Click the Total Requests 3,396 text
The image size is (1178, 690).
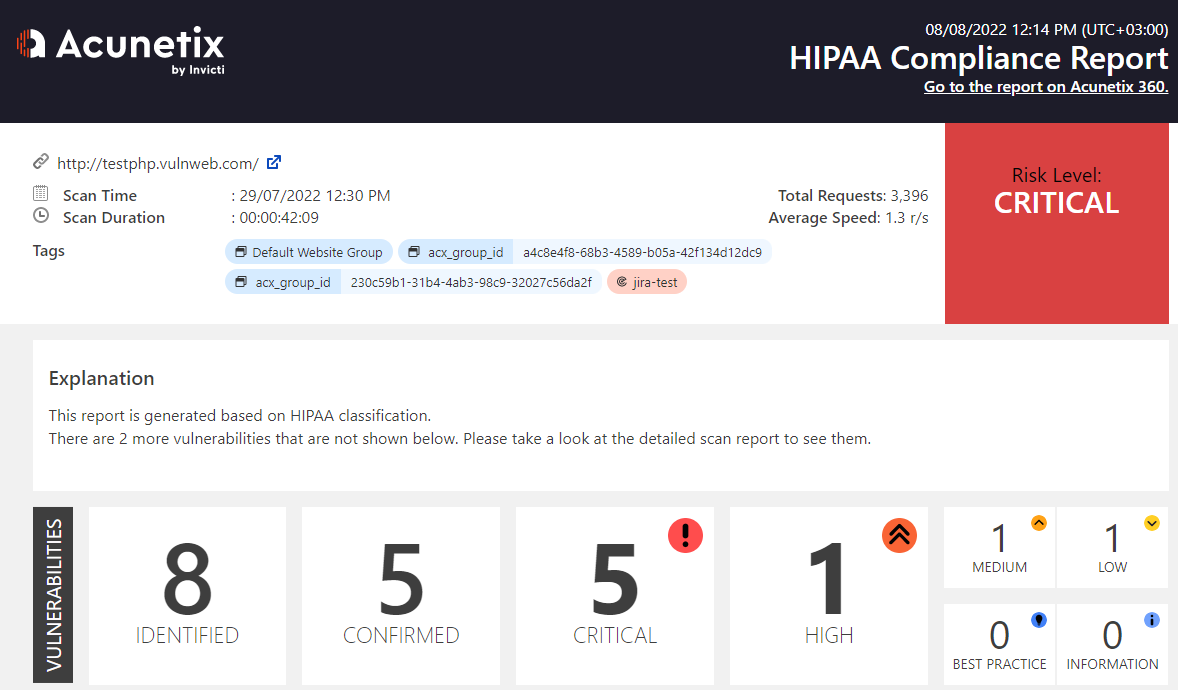(x=853, y=195)
